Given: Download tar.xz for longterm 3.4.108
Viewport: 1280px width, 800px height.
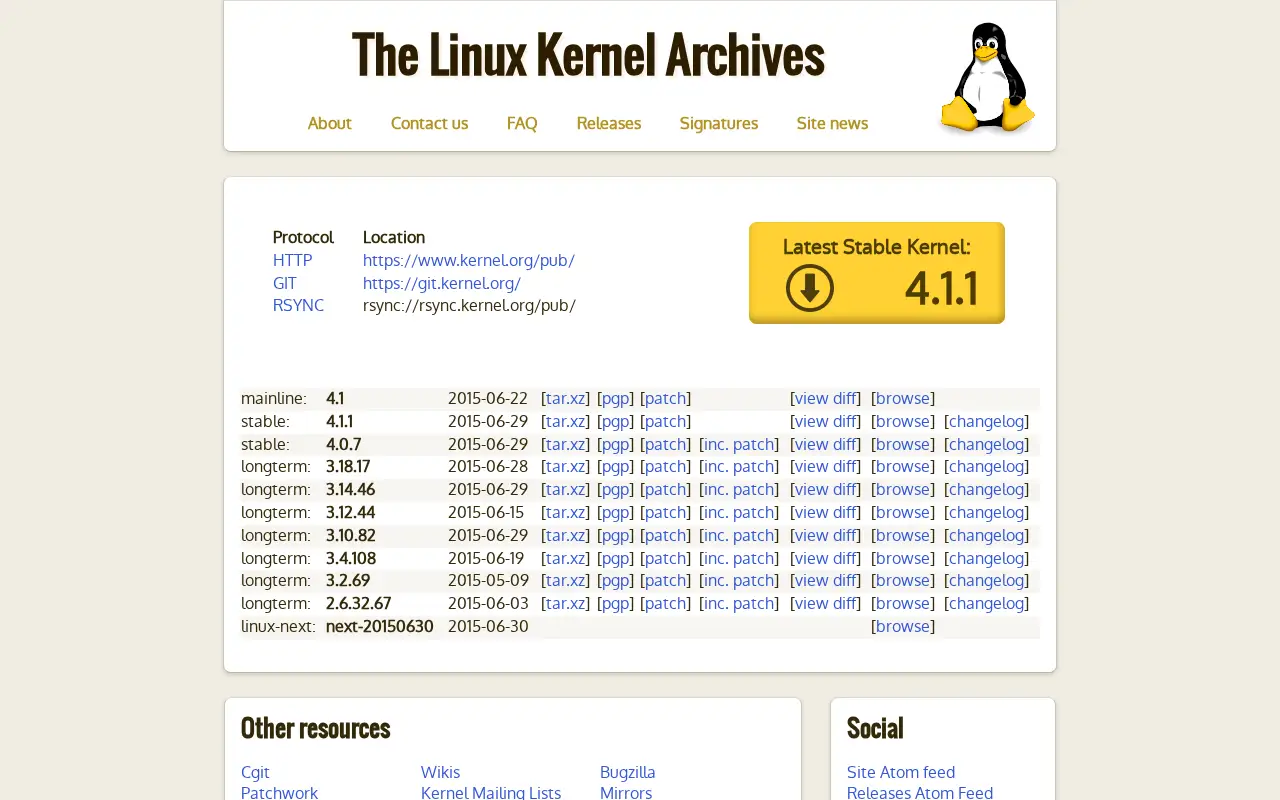Looking at the screenshot, I should point(565,558).
